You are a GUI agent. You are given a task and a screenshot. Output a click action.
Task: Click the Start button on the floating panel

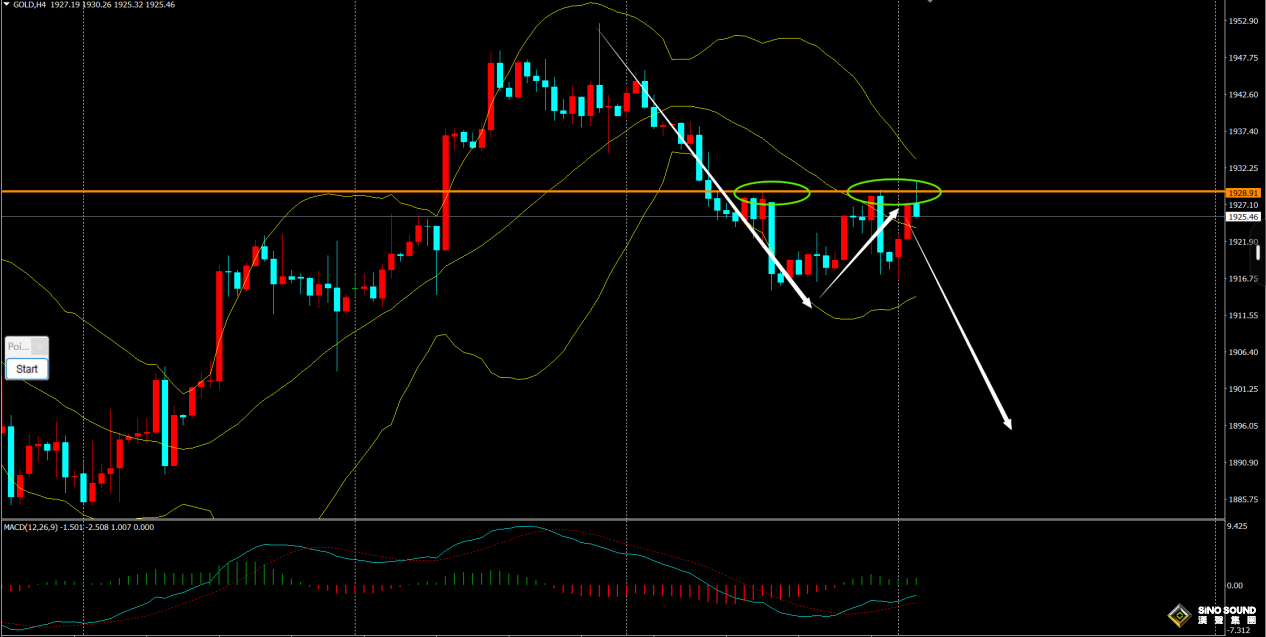click(27, 368)
